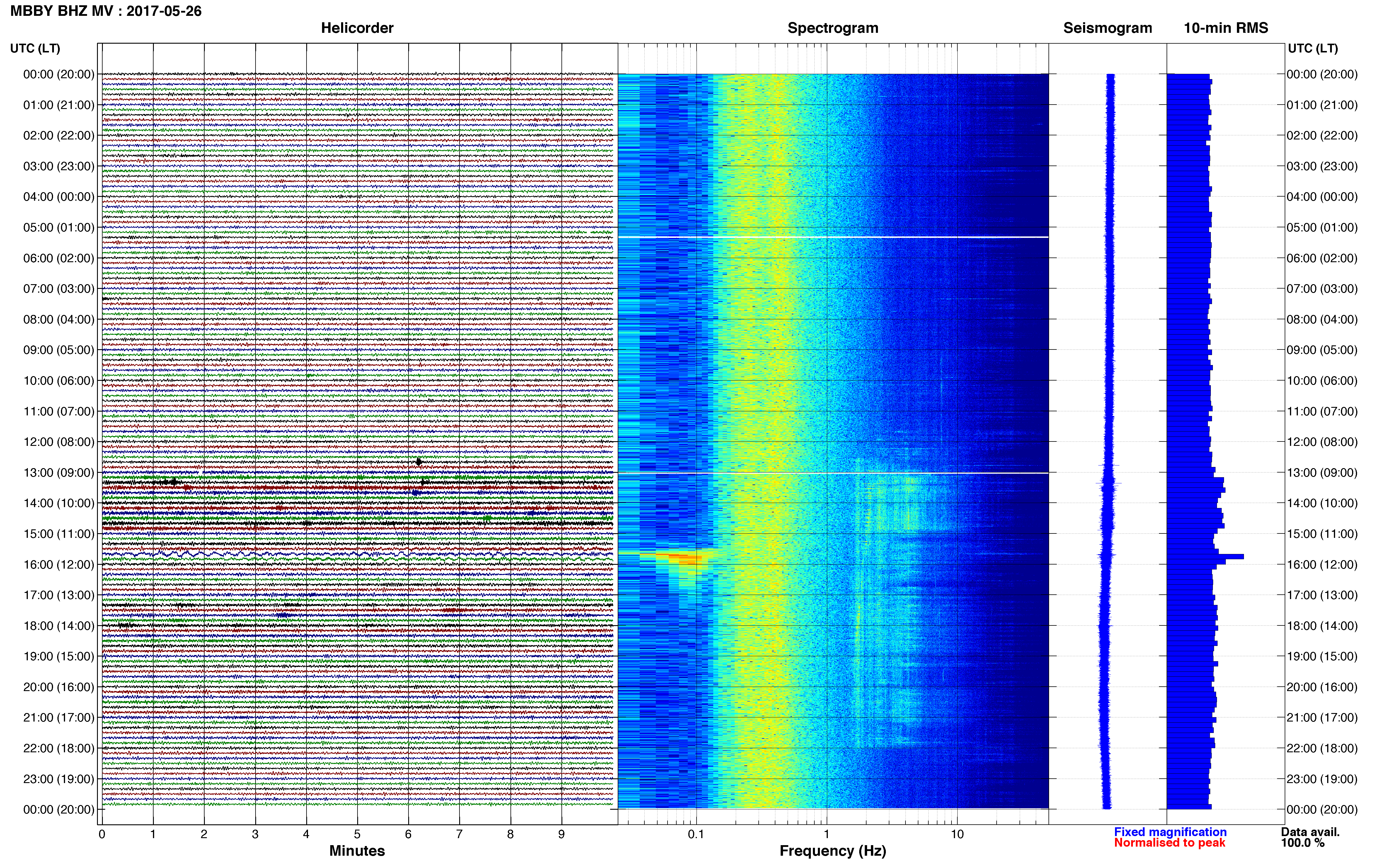
Task: Click "21:00 (17:00)" beside the helicorder
Action: tap(59, 718)
